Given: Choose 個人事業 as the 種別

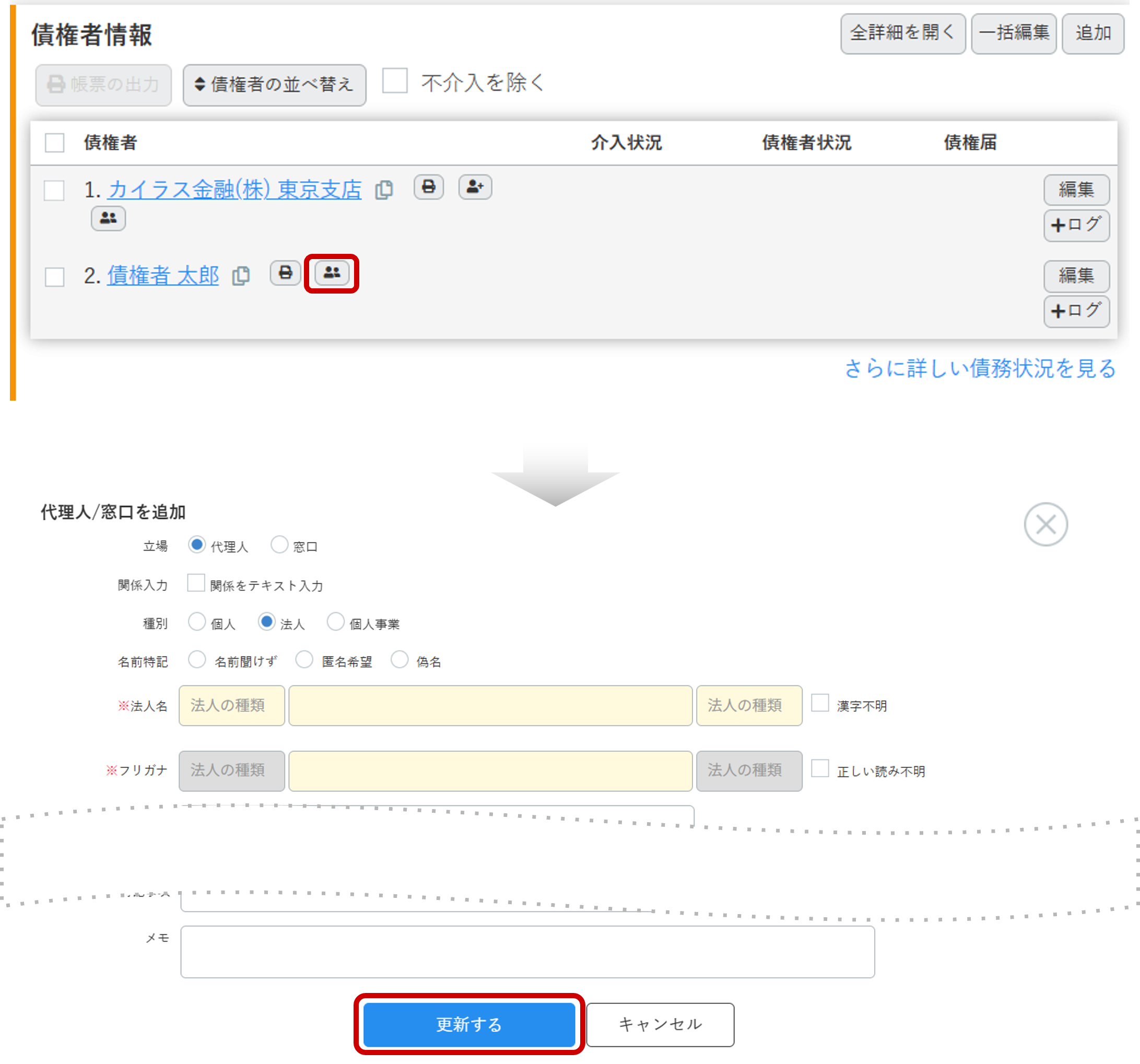Looking at the screenshot, I should [335, 622].
